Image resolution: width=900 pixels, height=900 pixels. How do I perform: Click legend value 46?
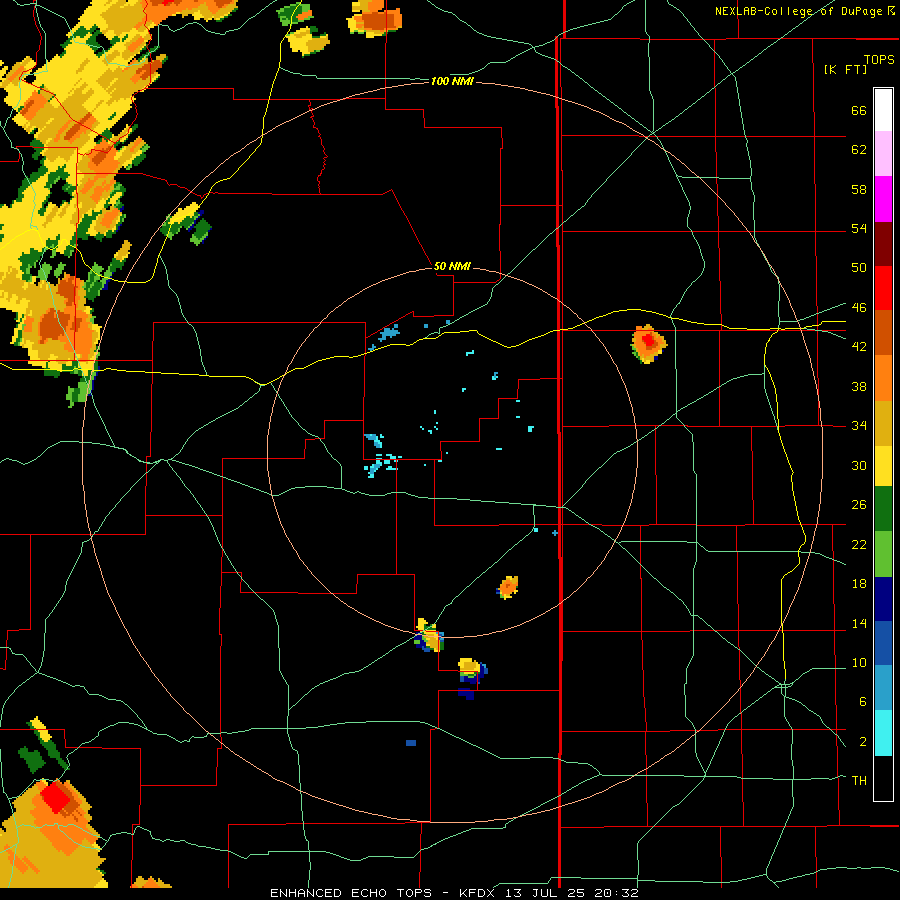tap(859, 307)
